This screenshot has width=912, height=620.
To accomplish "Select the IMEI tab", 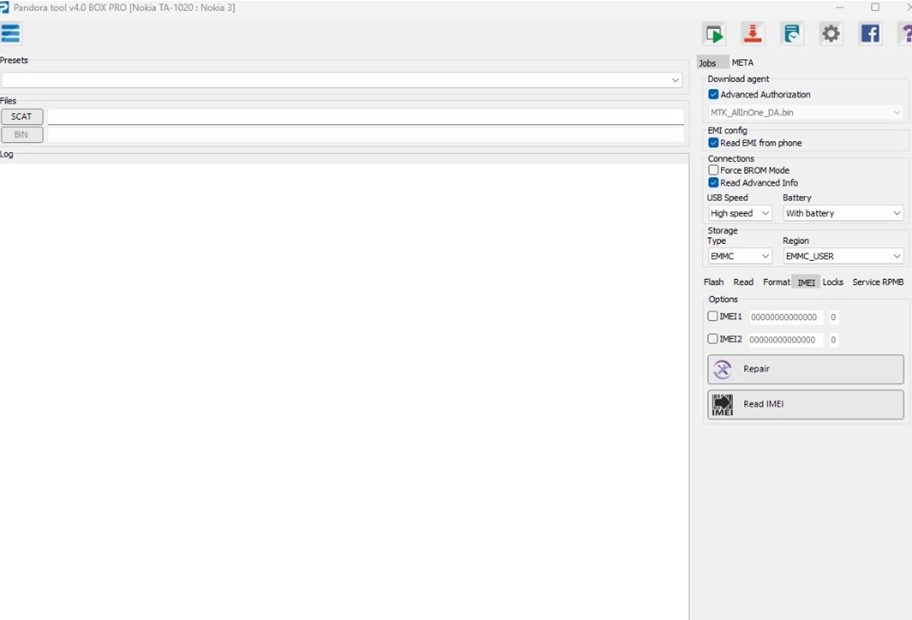I will tap(806, 282).
